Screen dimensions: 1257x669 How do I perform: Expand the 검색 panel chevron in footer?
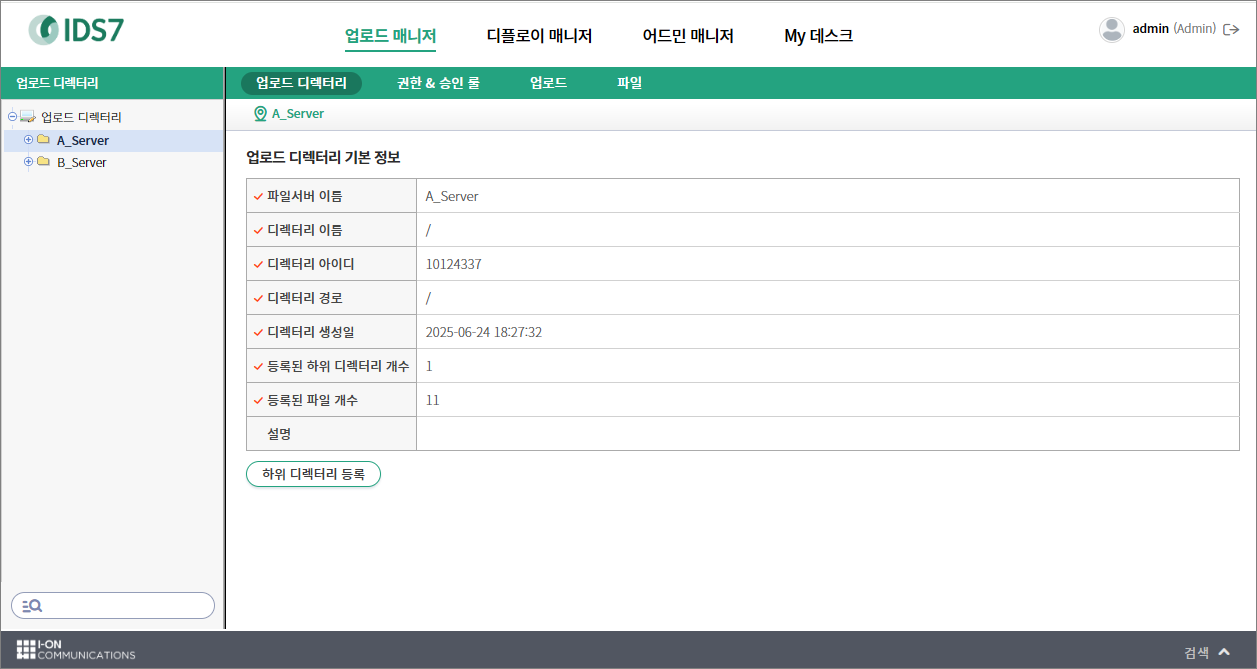click(1224, 652)
